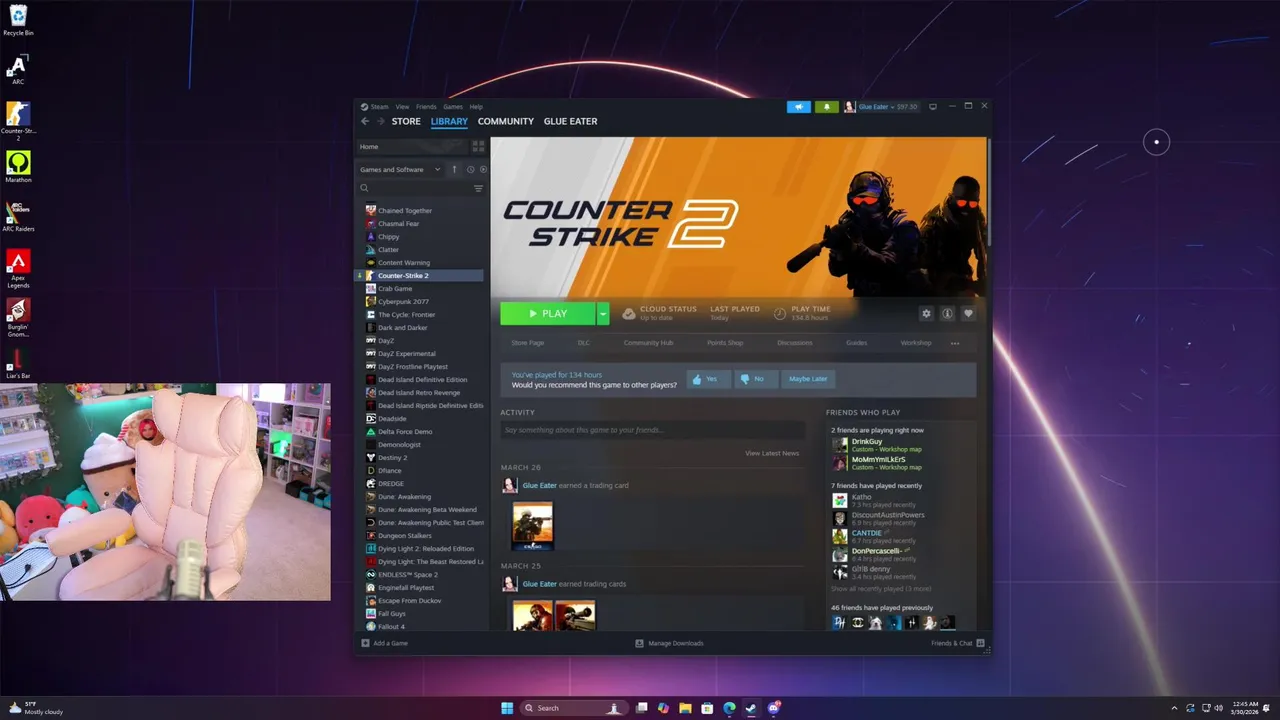Open Manage Downloads at the bottom
The width and height of the screenshot is (1280, 720).
670,643
